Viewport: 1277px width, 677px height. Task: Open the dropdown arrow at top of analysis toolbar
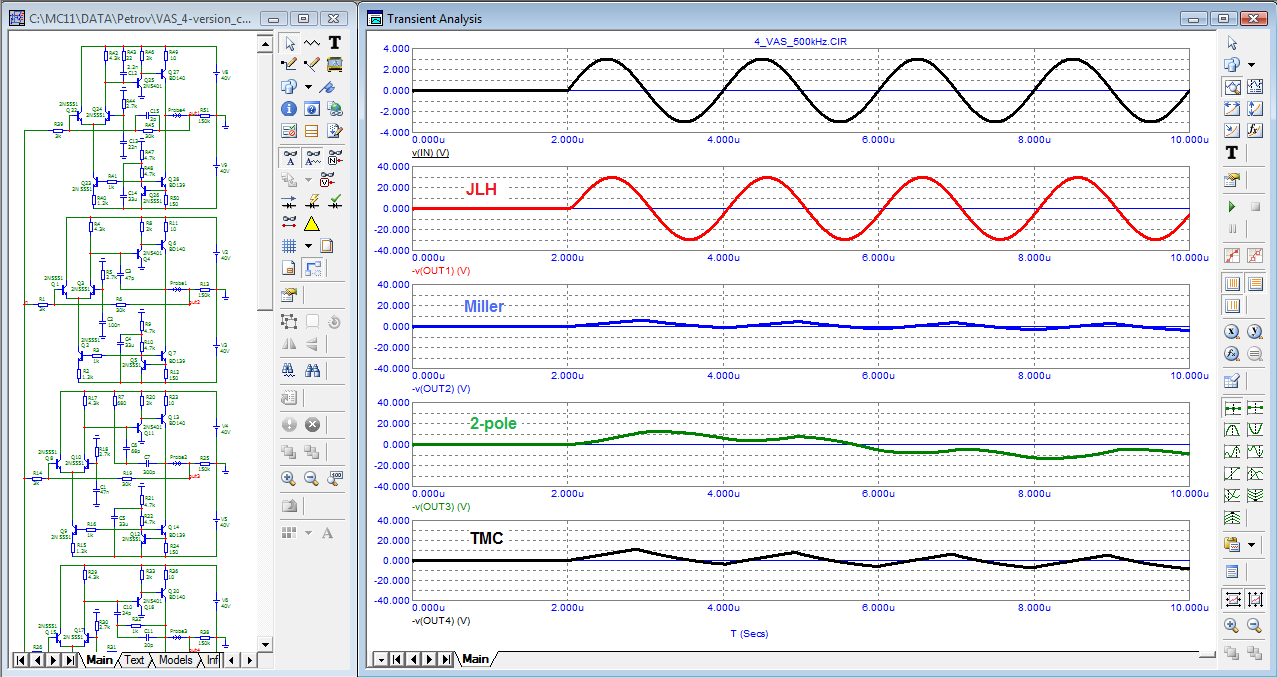(1251, 65)
